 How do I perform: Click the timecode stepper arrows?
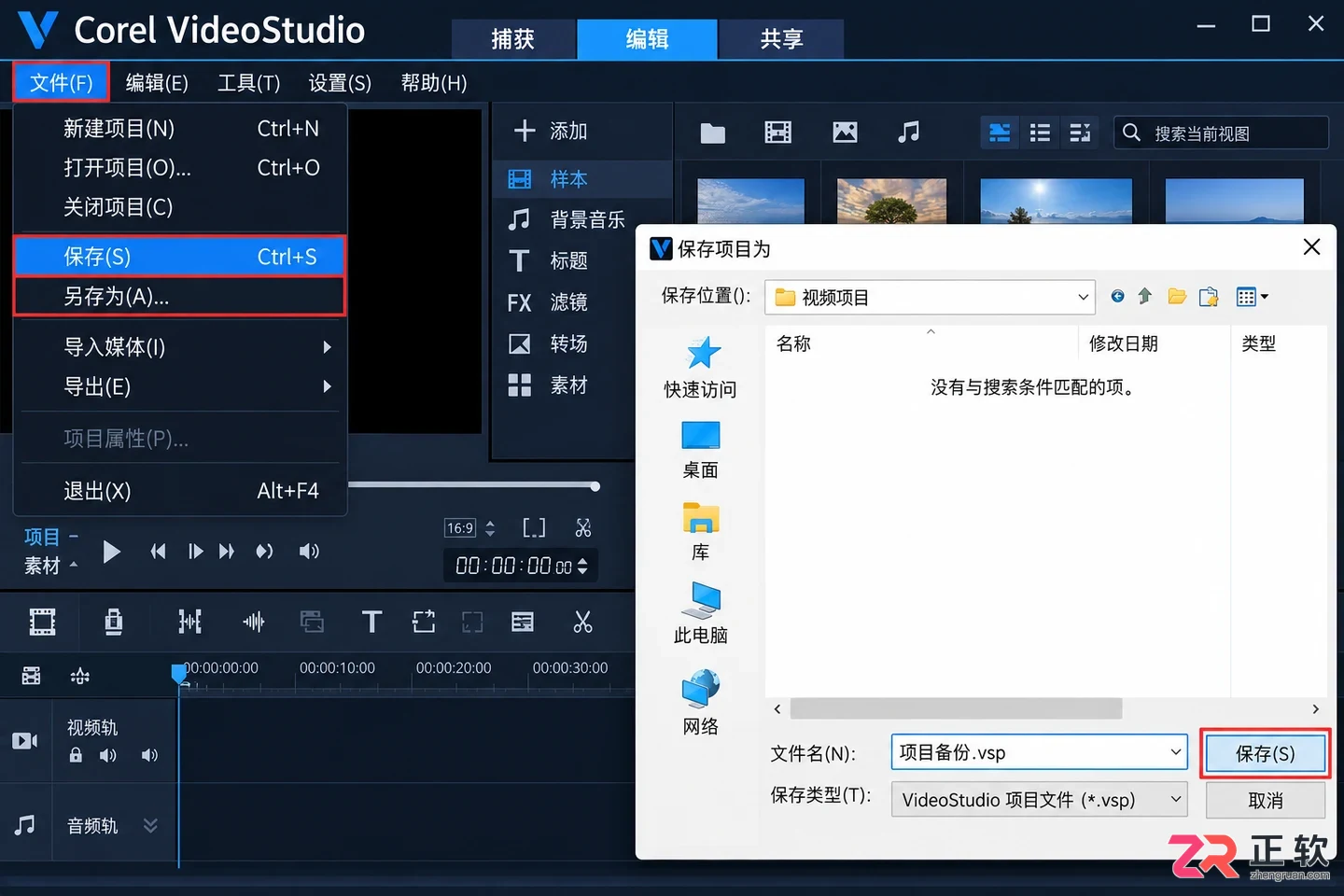pos(583,566)
